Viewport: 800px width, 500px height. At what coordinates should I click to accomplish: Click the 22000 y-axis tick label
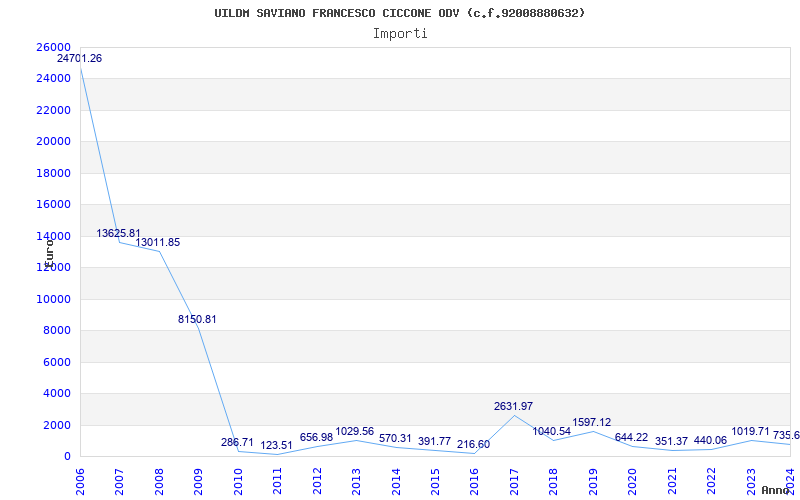pyautogui.click(x=53, y=110)
